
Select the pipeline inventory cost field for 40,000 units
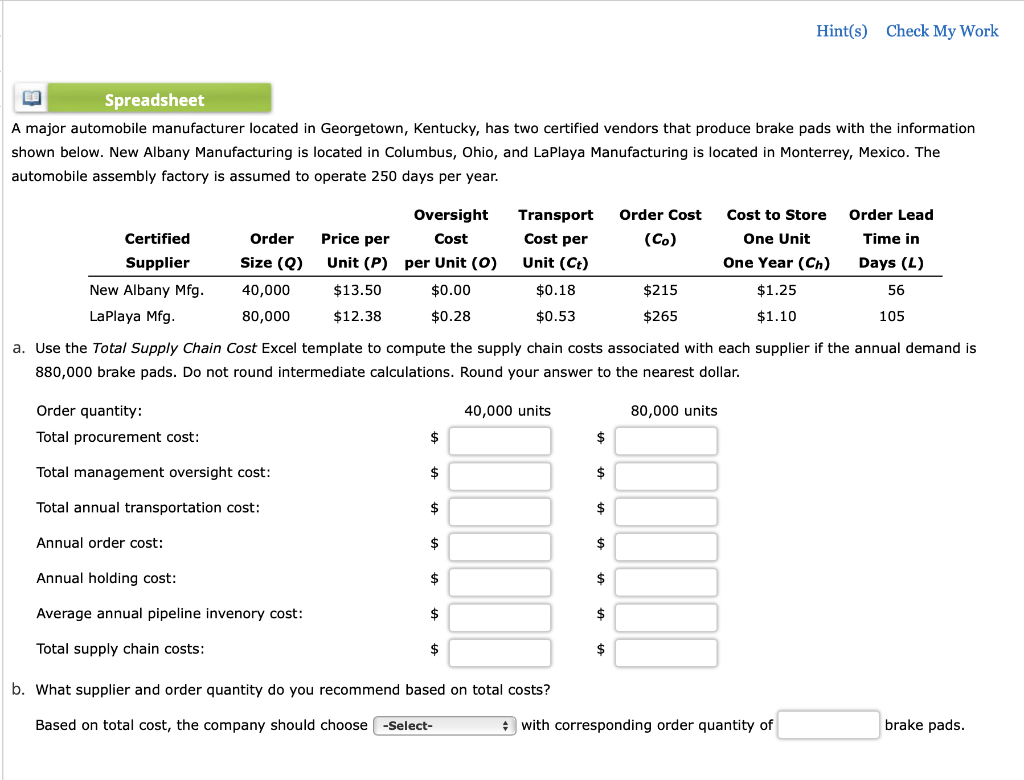click(x=500, y=617)
